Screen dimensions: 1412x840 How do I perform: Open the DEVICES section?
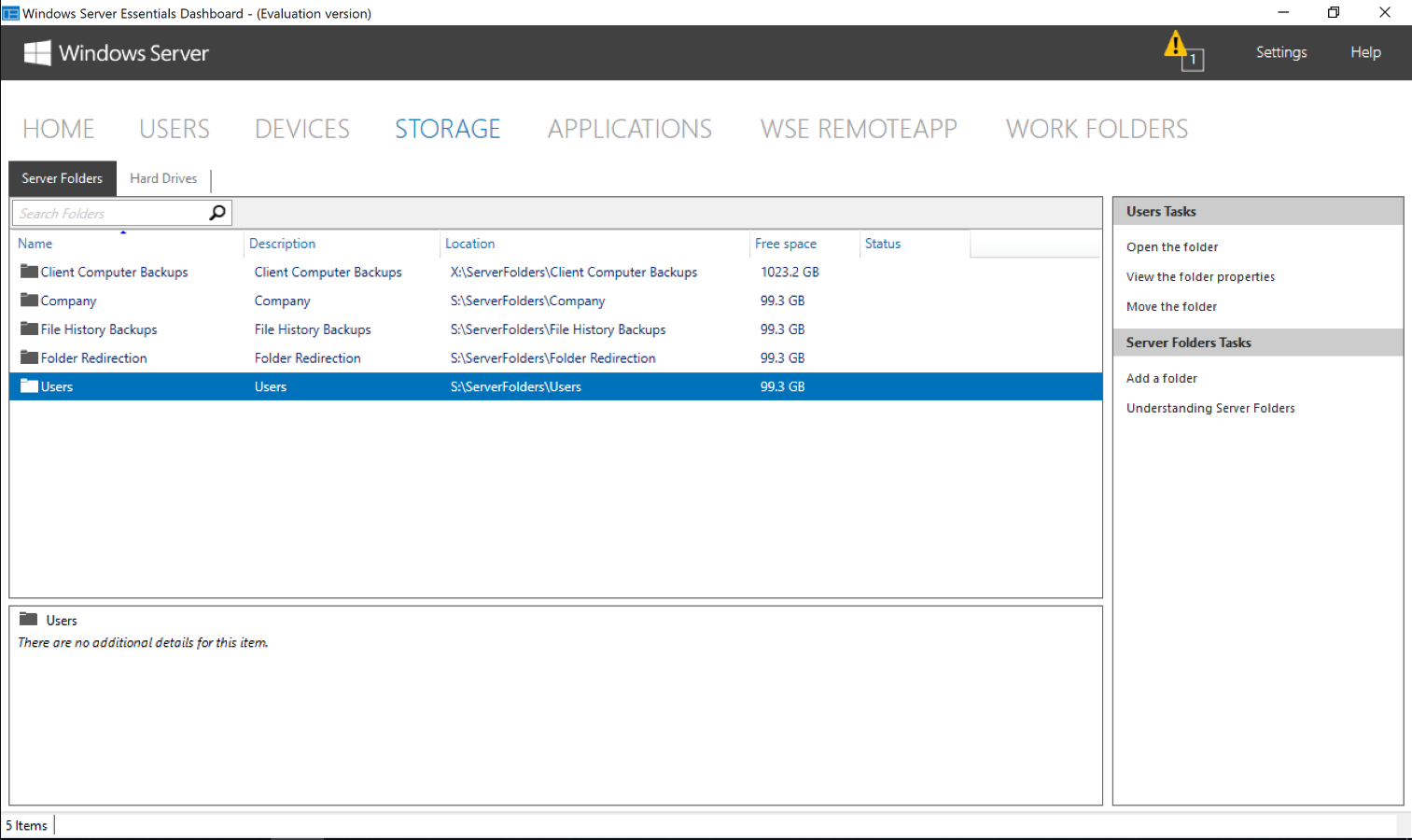tap(302, 129)
